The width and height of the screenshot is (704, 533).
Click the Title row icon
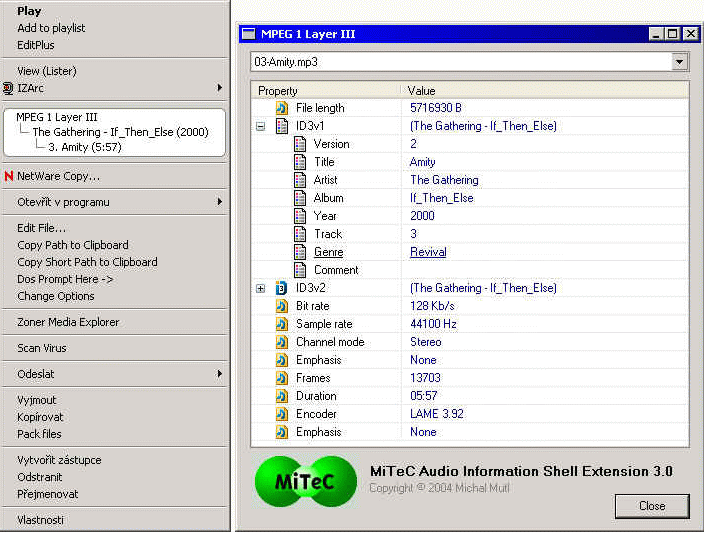pyautogui.click(x=300, y=162)
